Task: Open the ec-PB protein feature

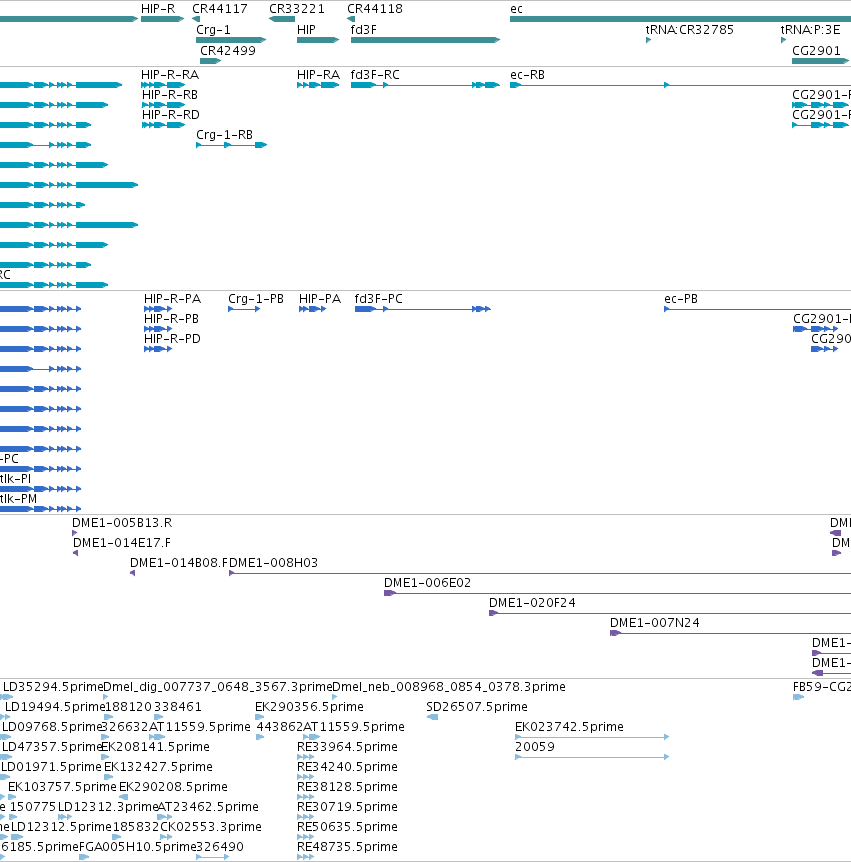Action: (758, 309)
